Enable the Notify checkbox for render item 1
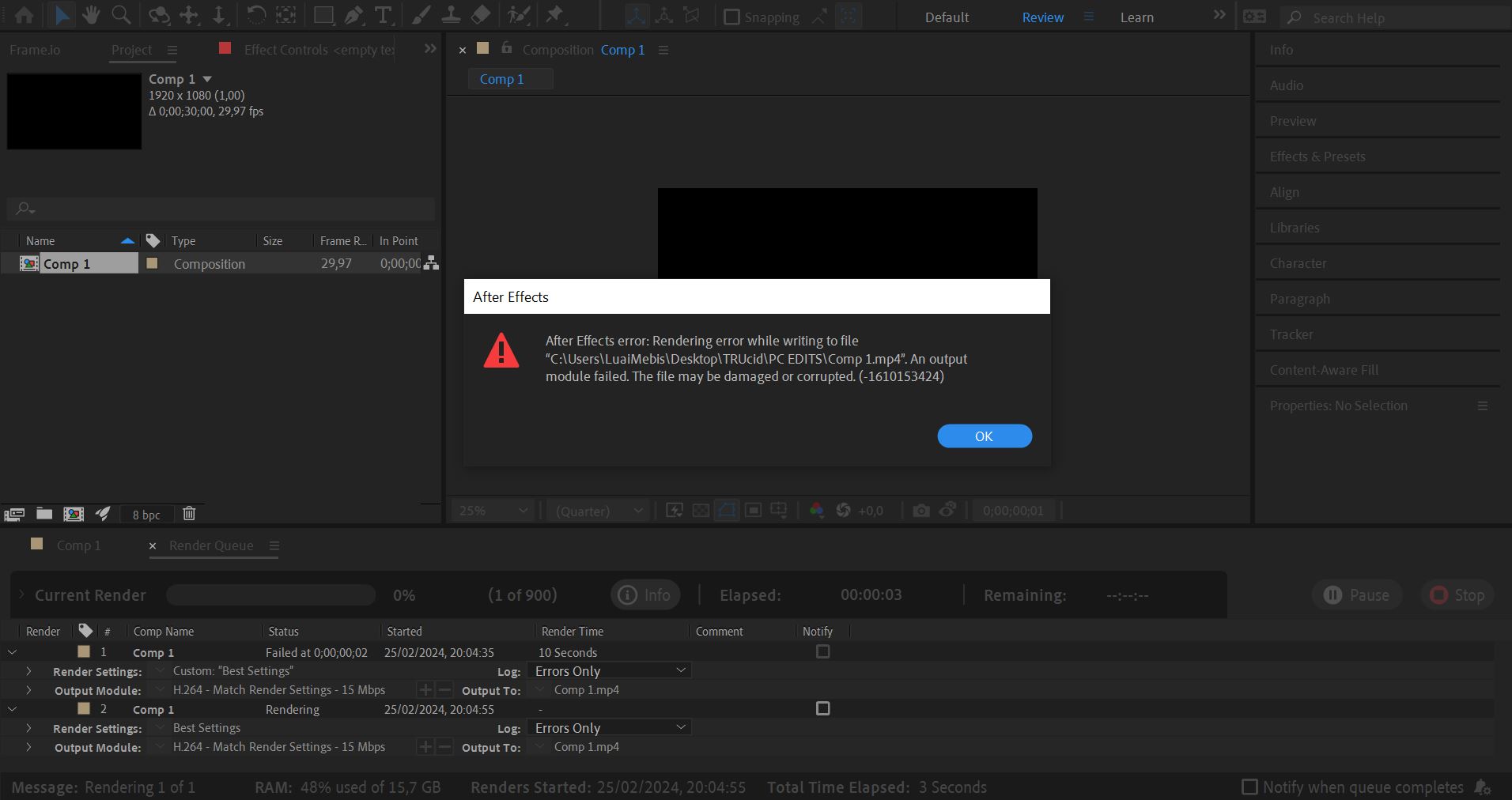This screenshot has width=1512, height=800. pyautogui.click(x=822, y=651)
